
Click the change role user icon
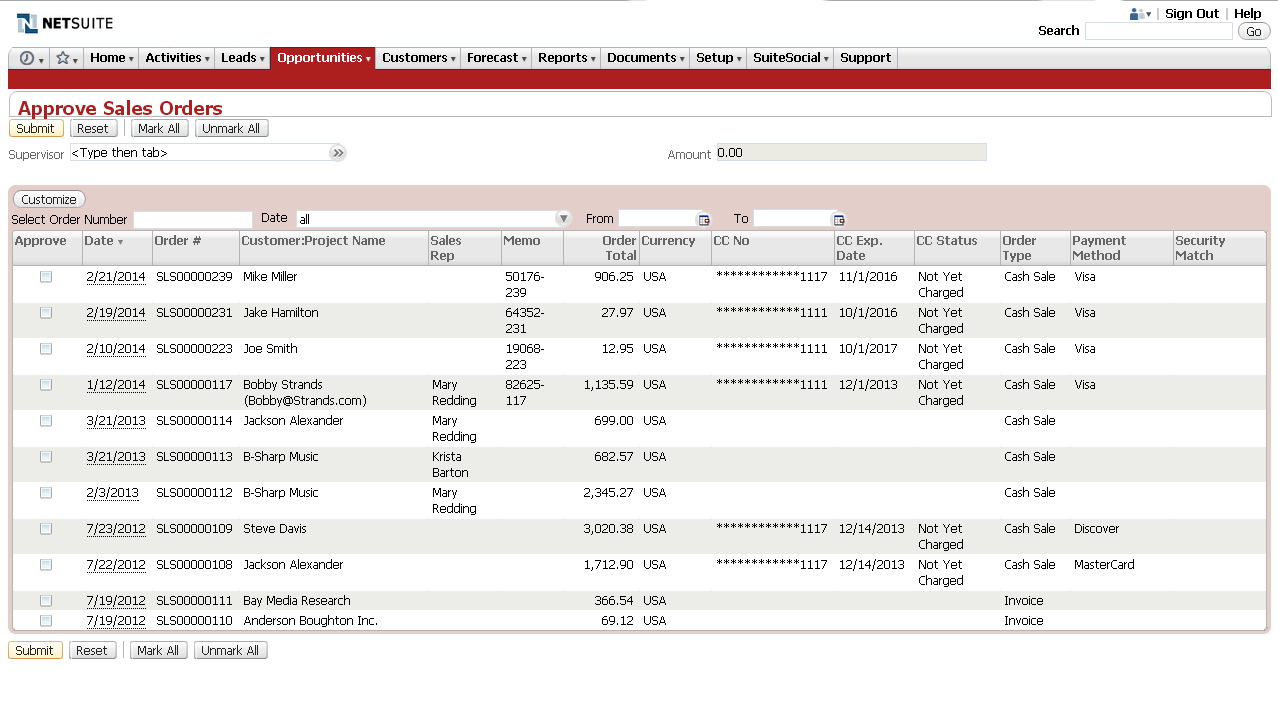(x=1138, y=14)
